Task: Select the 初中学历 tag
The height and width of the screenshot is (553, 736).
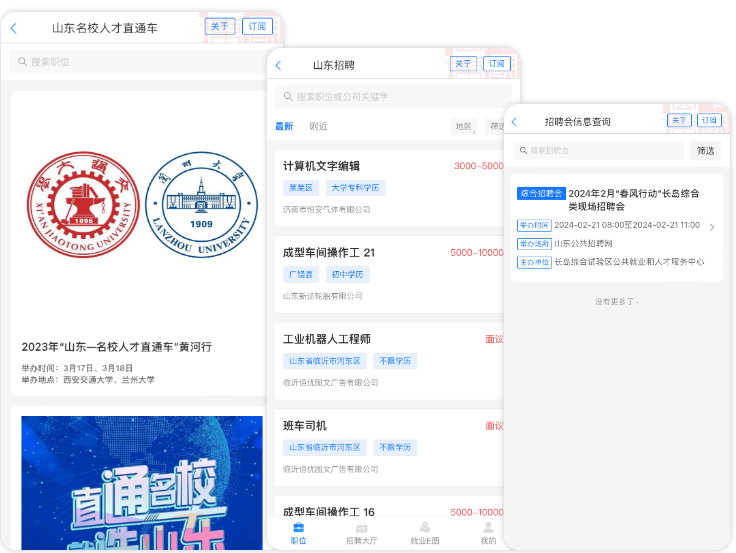Action: click(348, 275)
